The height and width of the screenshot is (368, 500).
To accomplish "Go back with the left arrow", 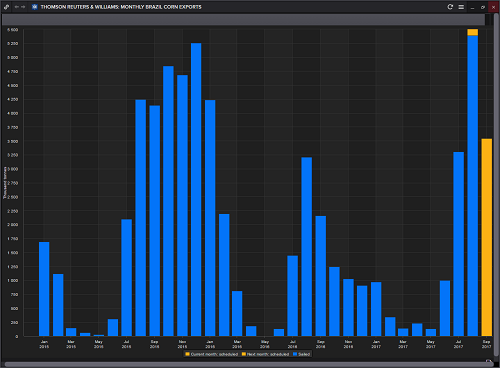I will tap(17, 7).
